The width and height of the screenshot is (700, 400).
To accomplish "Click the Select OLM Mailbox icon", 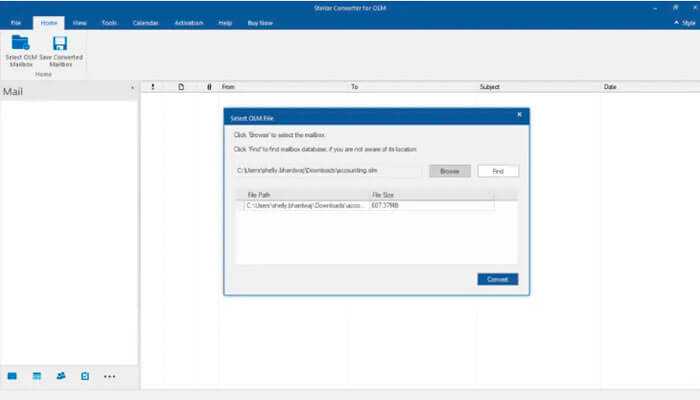I will tap(21, 43).
